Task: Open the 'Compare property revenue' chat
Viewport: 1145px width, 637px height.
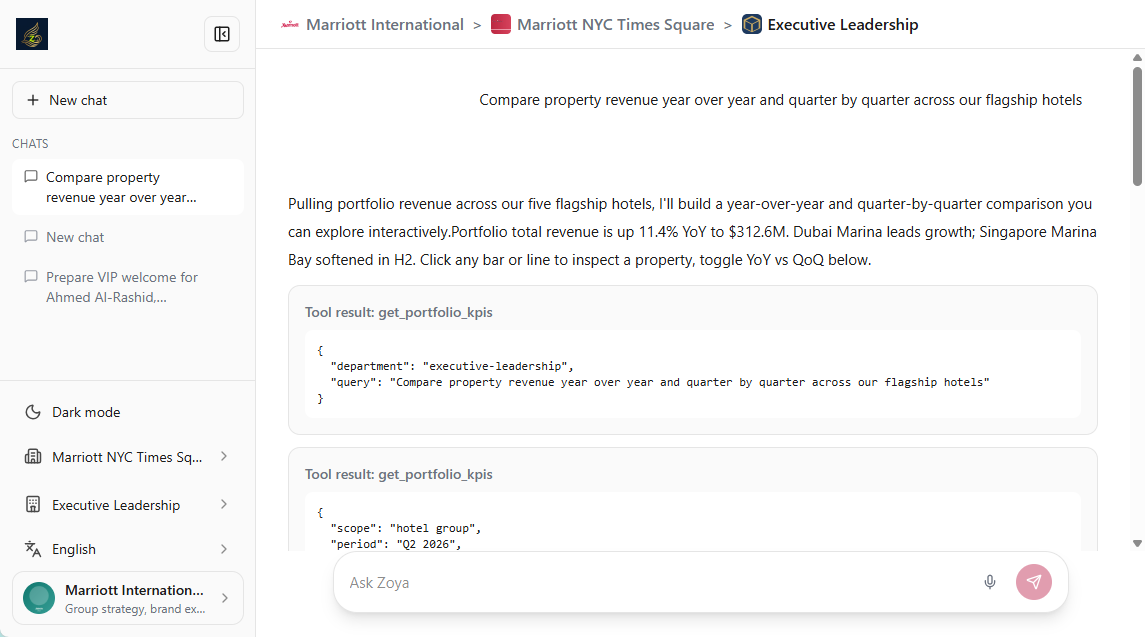Action: [128, 187]
